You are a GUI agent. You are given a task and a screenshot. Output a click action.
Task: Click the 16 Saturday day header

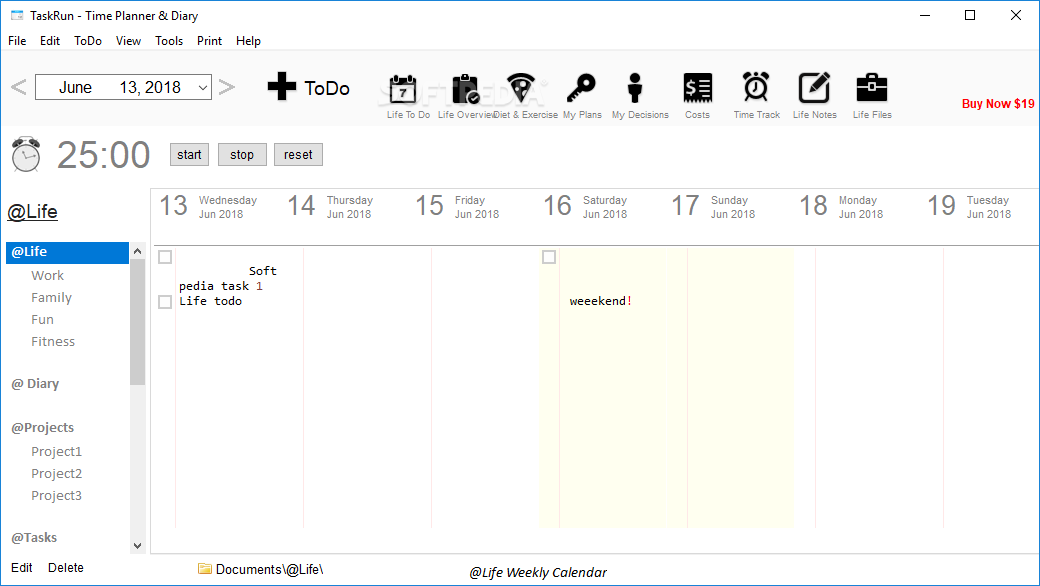click(x=585, y=206)
